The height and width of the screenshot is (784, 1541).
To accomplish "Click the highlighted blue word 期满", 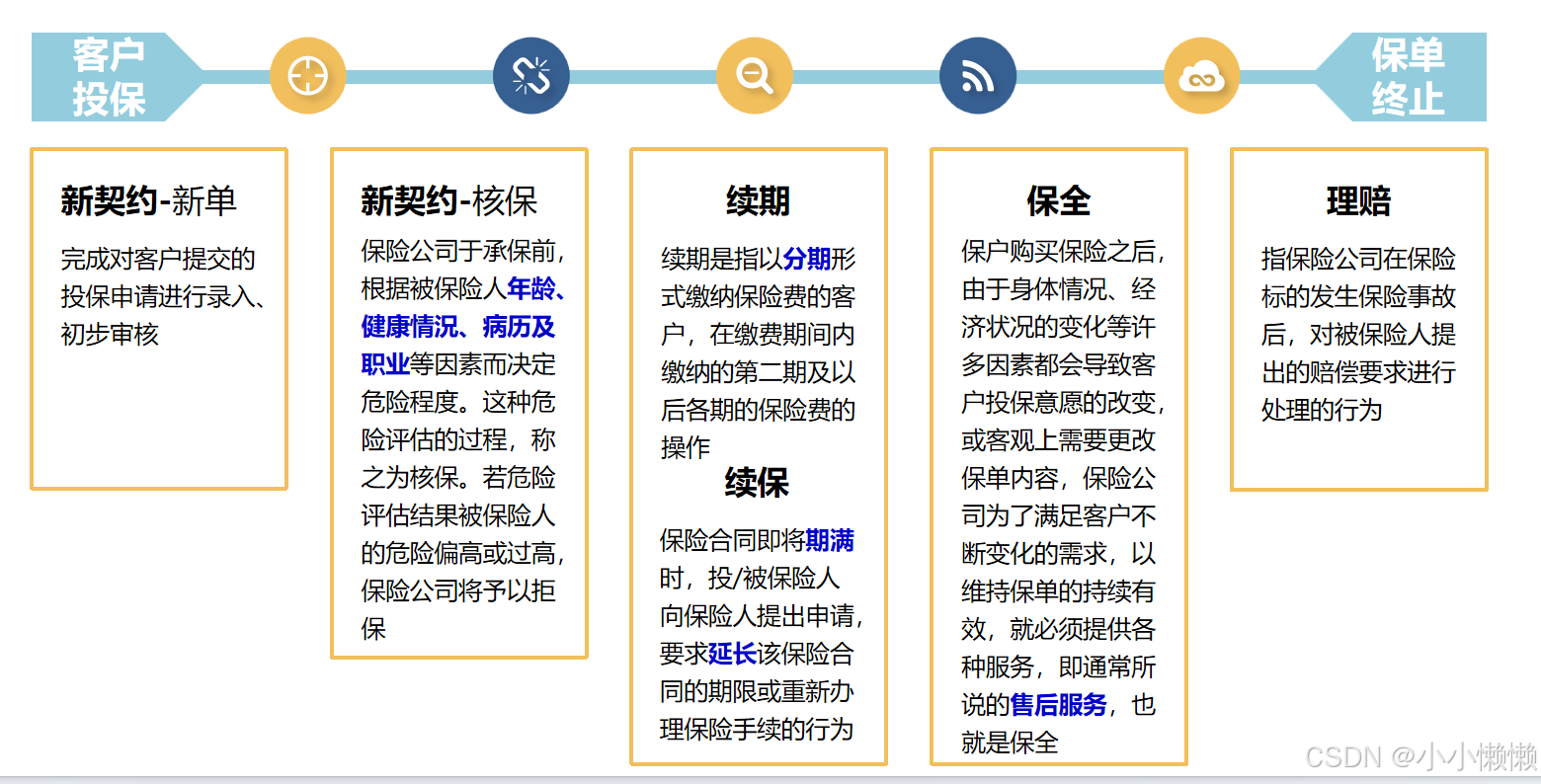I will coord(830,540).
